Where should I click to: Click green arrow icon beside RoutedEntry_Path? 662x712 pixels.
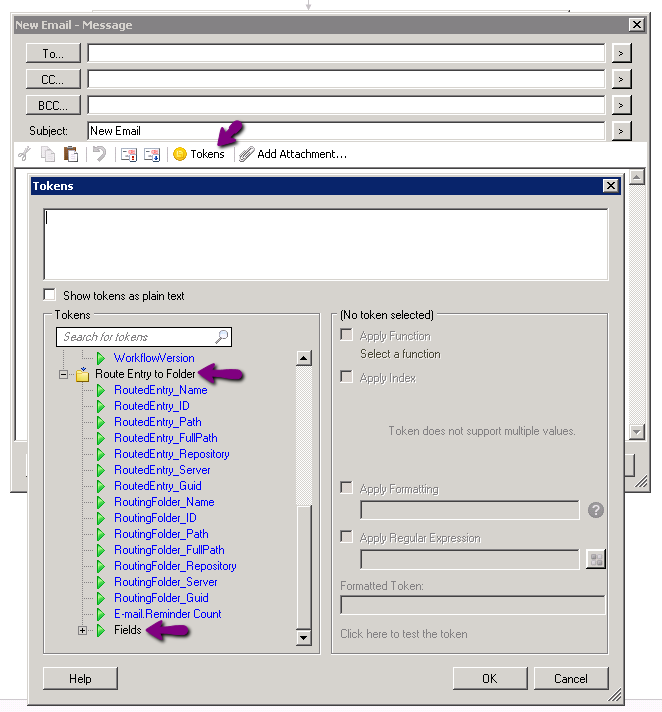tap(101, 422)
